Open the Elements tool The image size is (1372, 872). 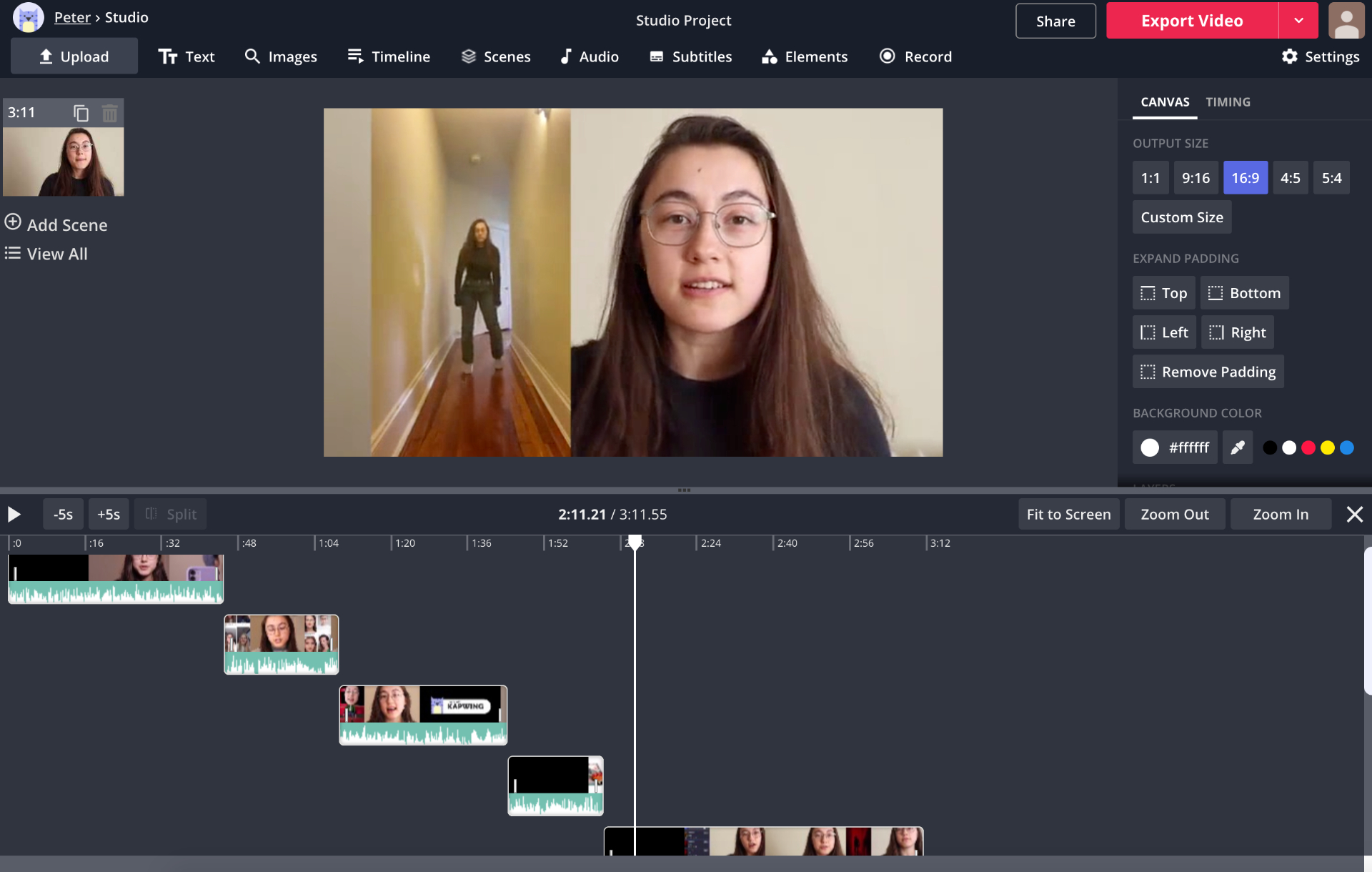point(805,56)
